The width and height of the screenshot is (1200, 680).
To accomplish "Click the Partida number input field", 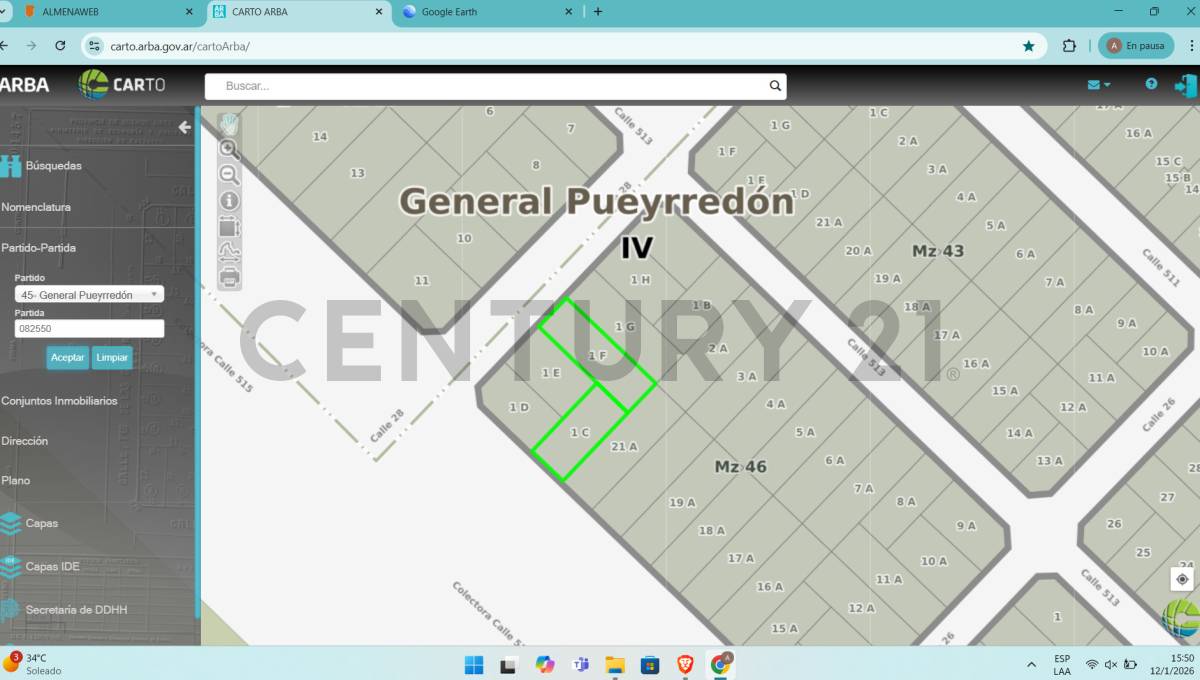I will (89, 329).
